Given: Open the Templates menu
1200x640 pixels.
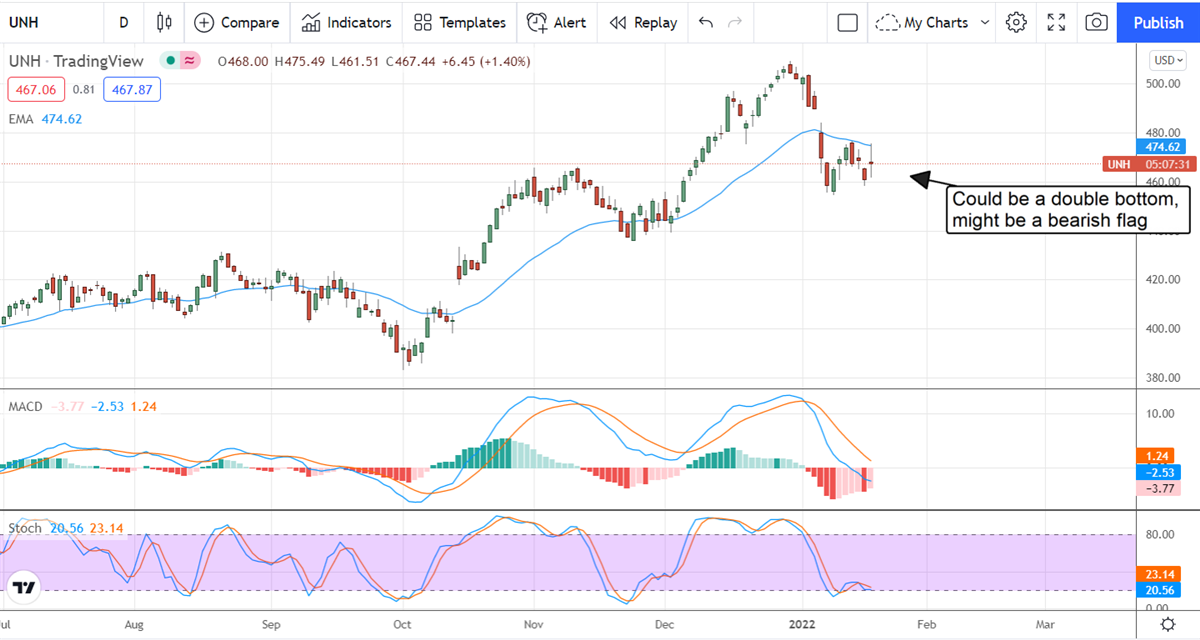Looking at the screenshot, I should (x=460, y=22).
